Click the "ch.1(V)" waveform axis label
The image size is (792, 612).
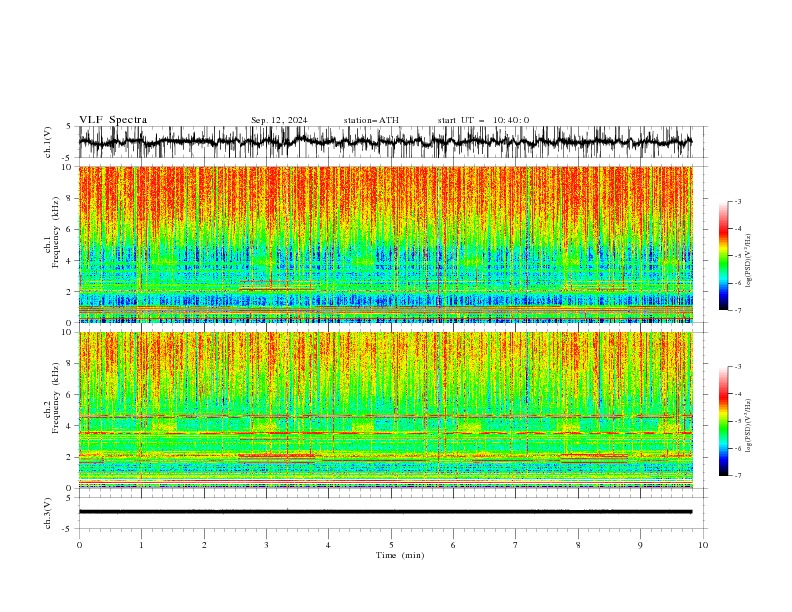[x=48, y=142]
